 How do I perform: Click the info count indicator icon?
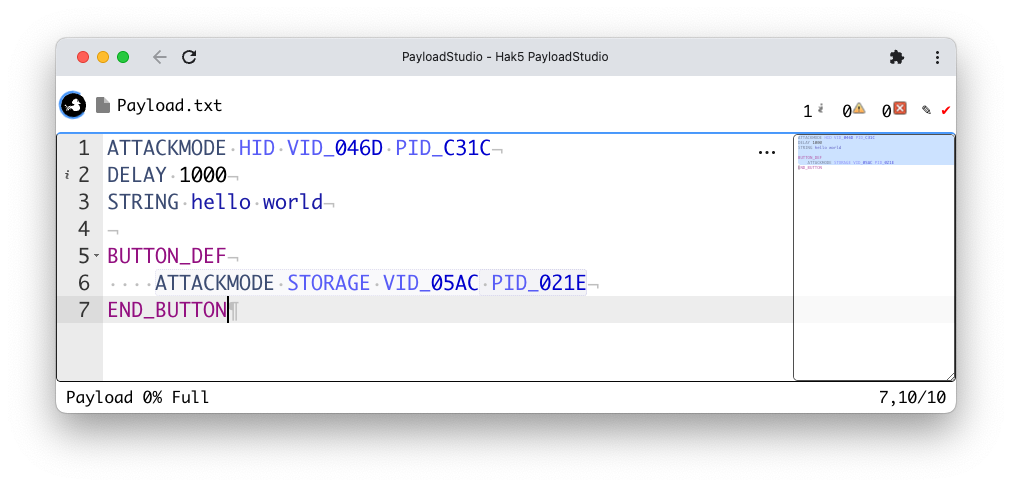point(821,109)
